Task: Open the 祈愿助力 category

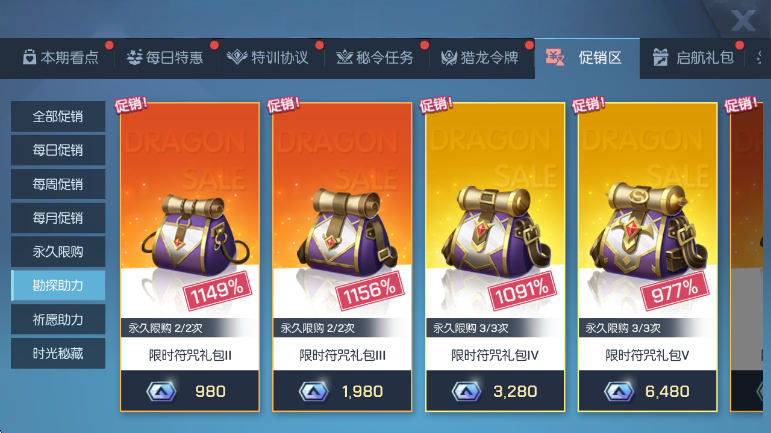Action: [x=58, y=319]
